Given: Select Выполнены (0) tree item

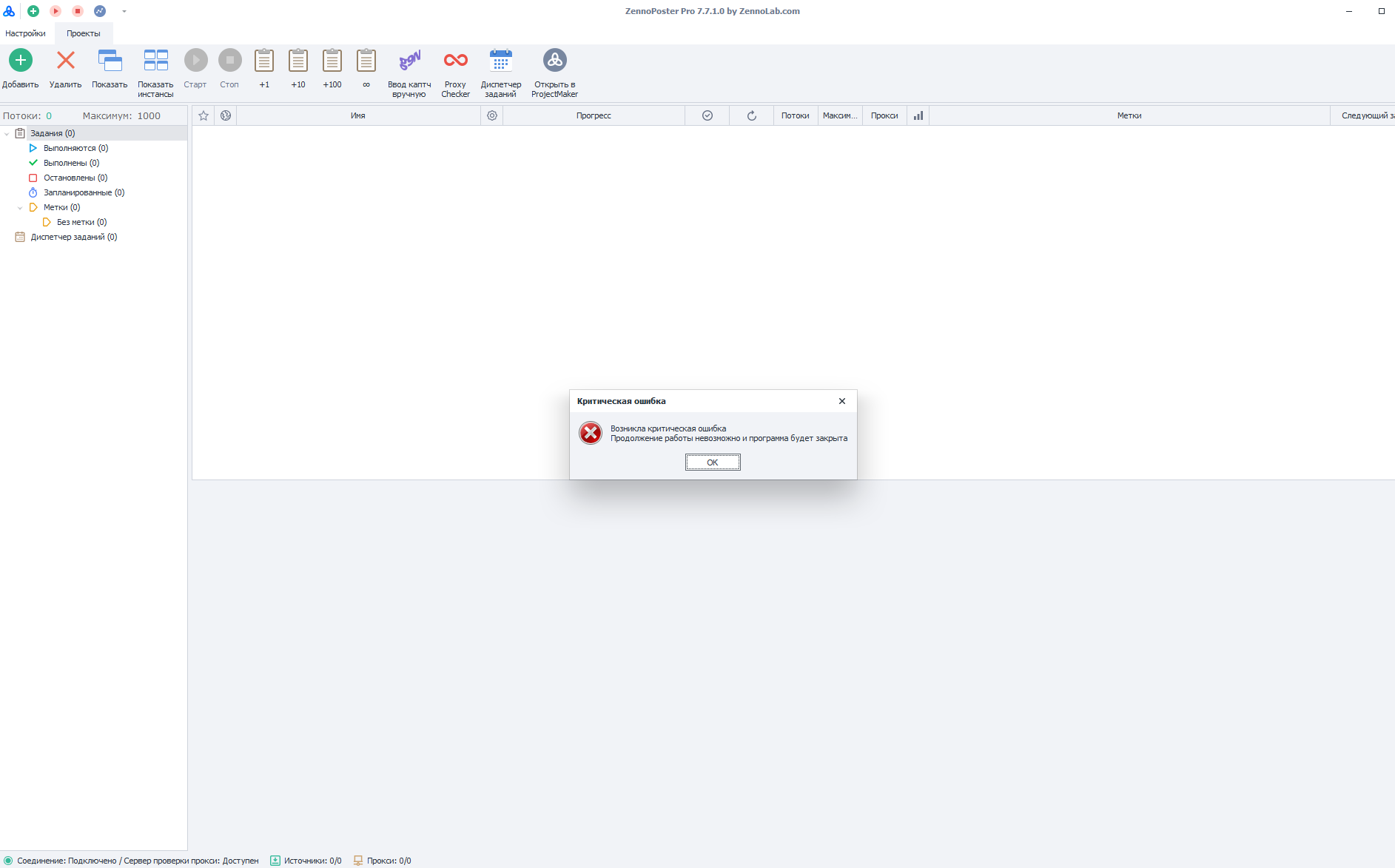Looking at the screenshot, I should click(x=71, y=163).
